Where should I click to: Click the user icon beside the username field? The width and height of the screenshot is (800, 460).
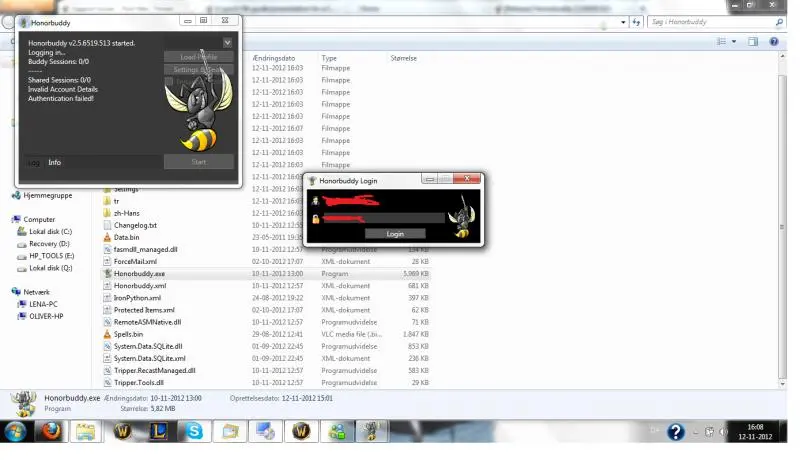[316, 201]
